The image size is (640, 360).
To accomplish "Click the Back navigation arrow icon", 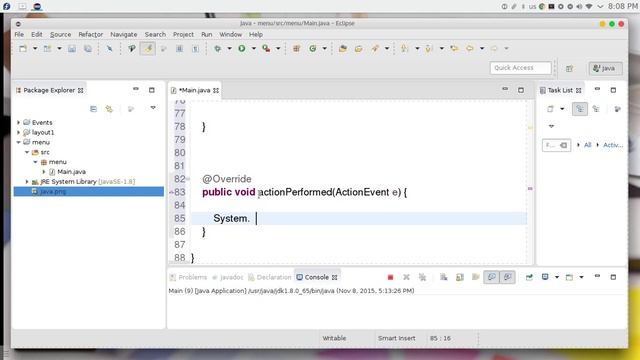I will click(x=470, y=49).
